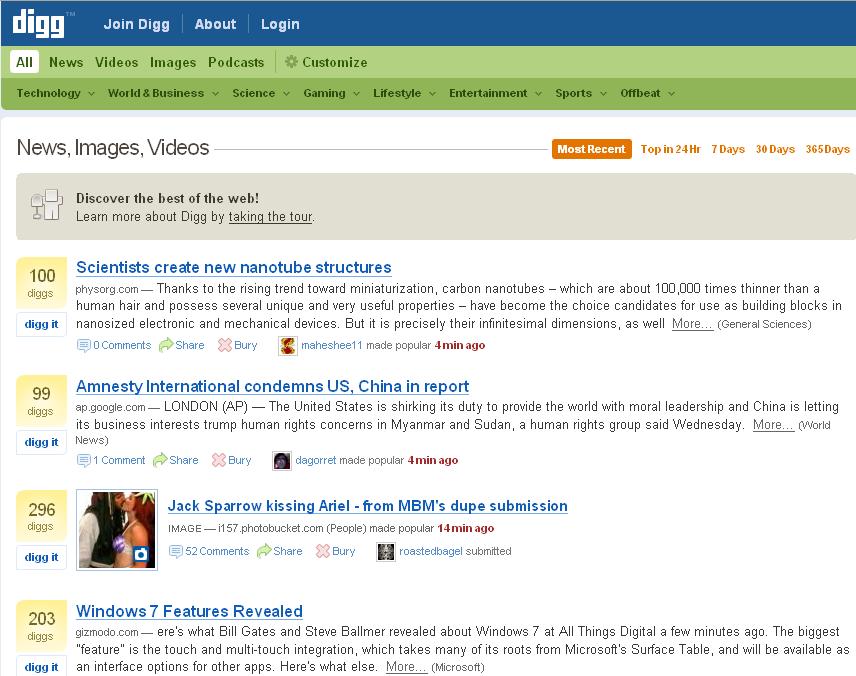Switch to the Podcasts tab

[236, 62]
